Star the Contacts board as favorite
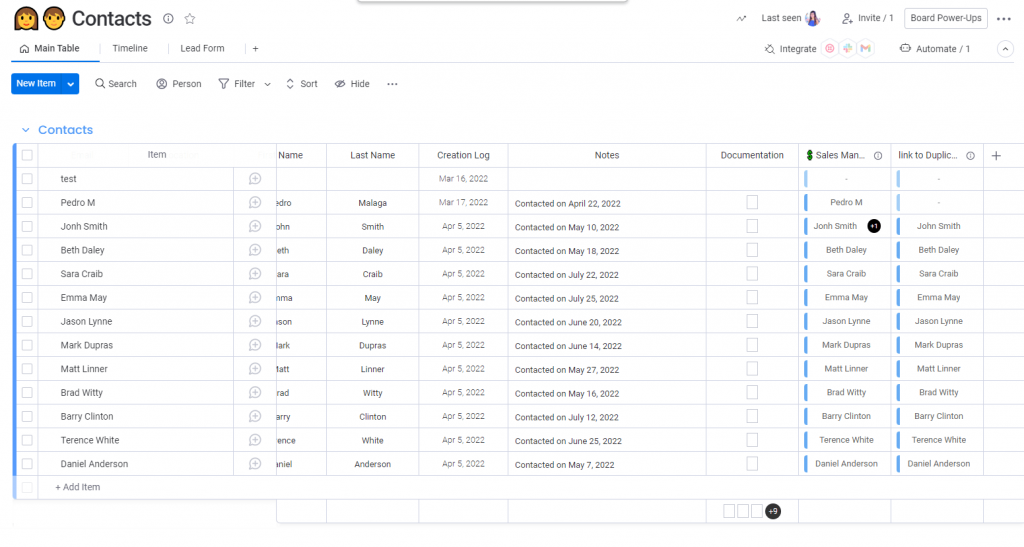Screen dimensions: 1024x547 point(189,18)
